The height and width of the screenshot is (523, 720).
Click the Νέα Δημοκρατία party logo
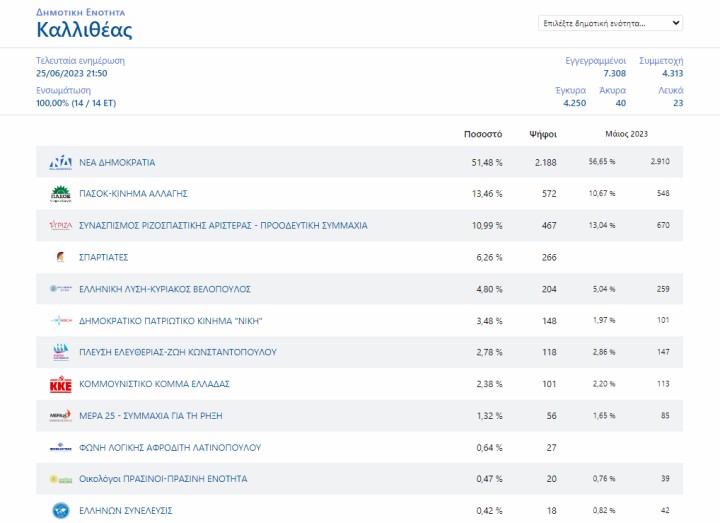point(61,162)
